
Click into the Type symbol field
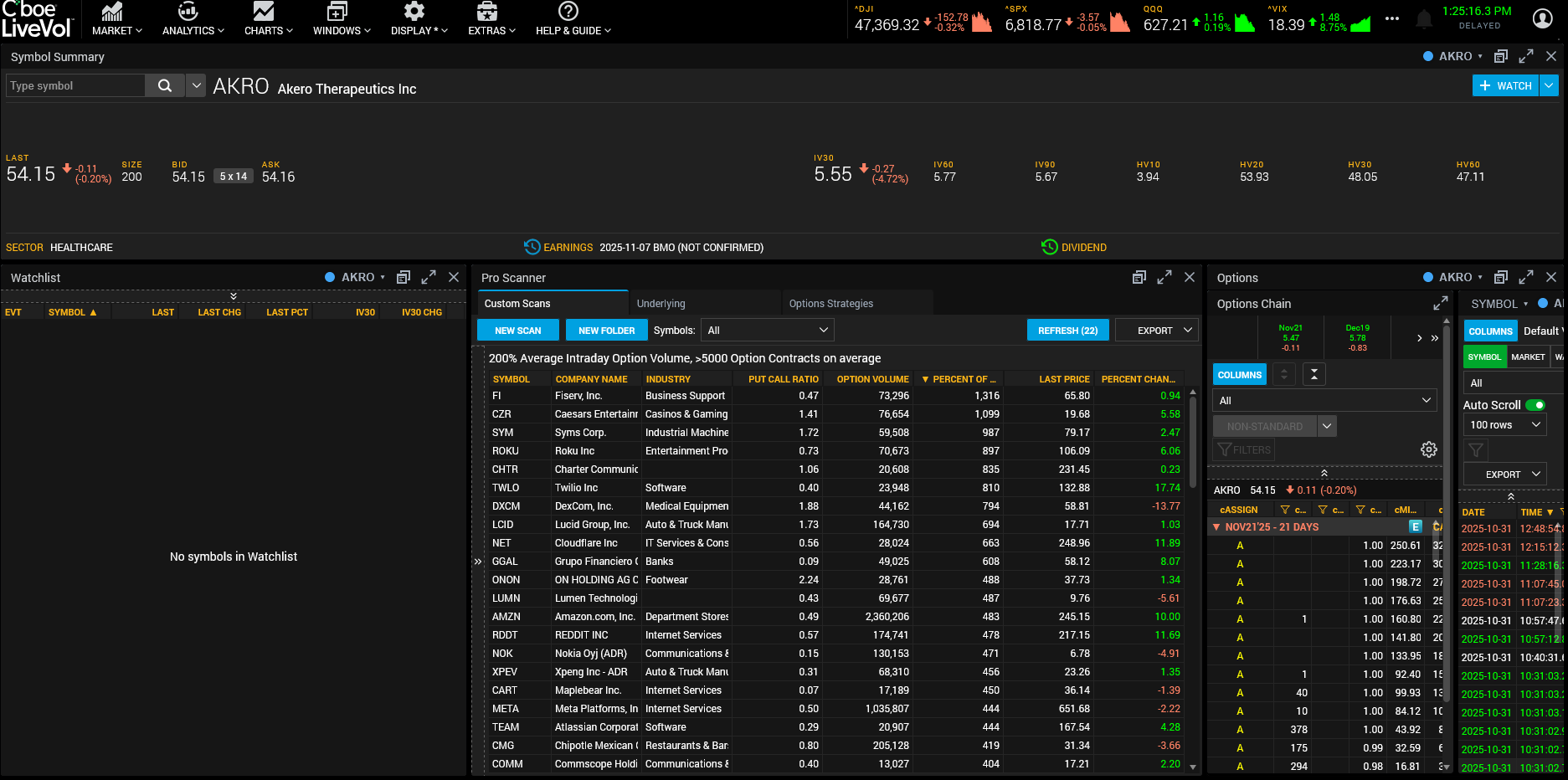click(x=75, y=85)
